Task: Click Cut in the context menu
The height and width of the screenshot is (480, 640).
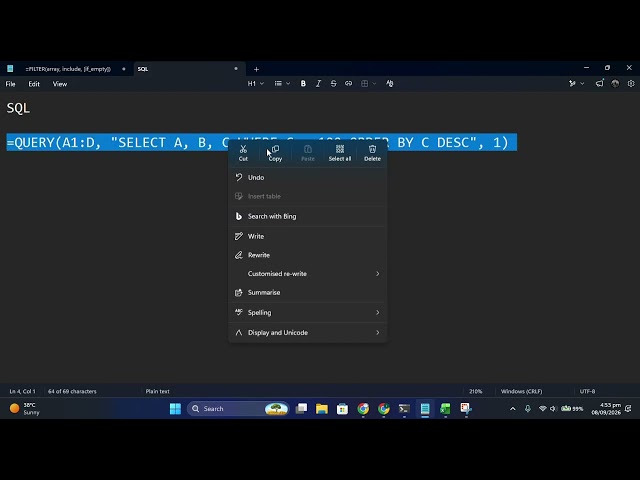Action: point(243,153)
